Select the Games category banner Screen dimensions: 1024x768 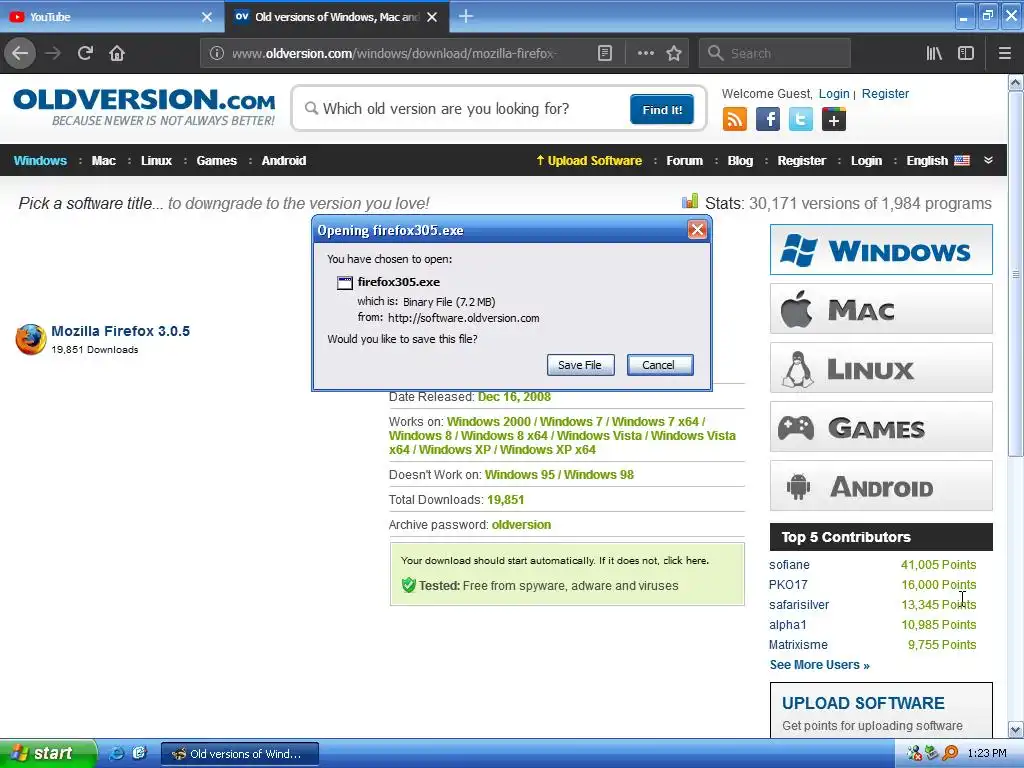coord(881,426)
